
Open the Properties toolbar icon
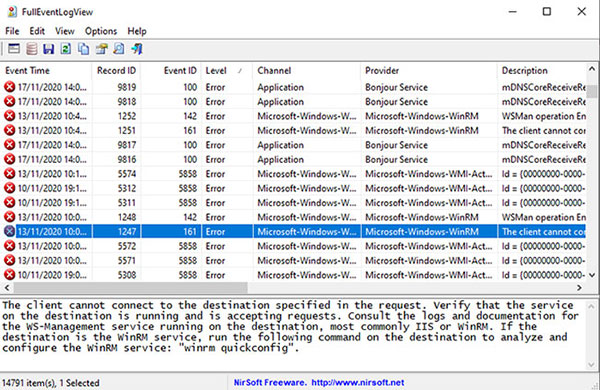click(101, 49)
